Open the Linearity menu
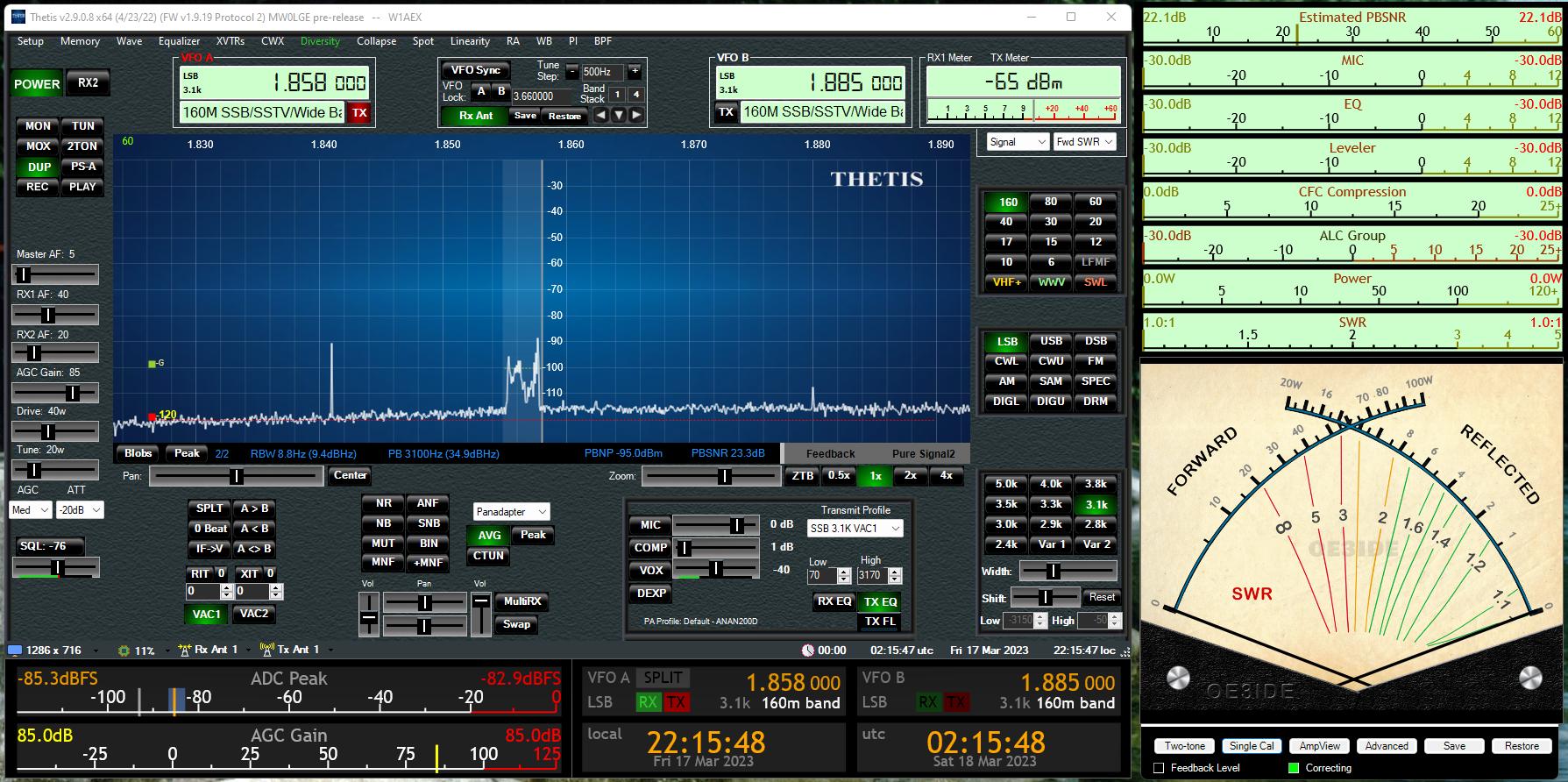 coord(470,41)
